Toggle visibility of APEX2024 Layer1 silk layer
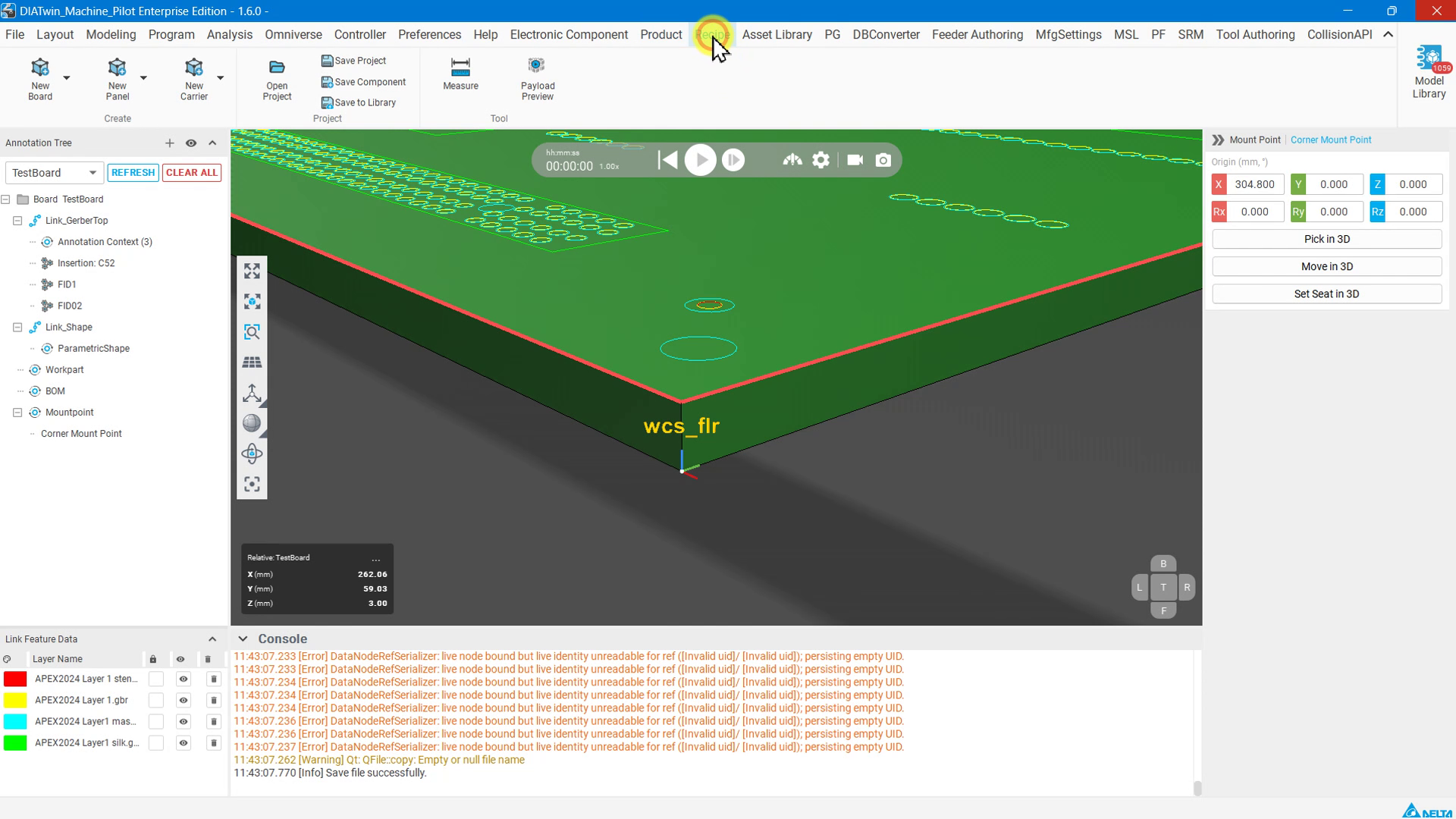This screenshot has width=1456, height=819. click(x=183, y=743)
